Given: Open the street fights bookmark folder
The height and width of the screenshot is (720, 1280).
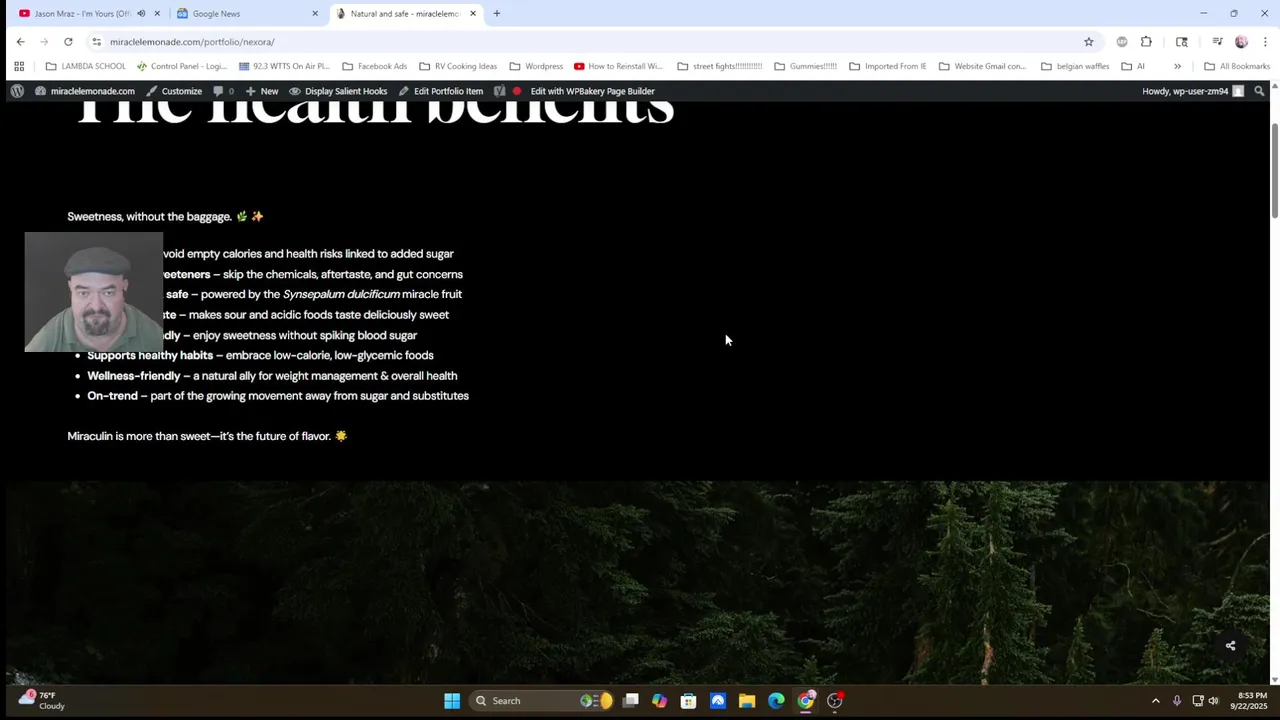Looking at the screenshot, I should point(719,66).
